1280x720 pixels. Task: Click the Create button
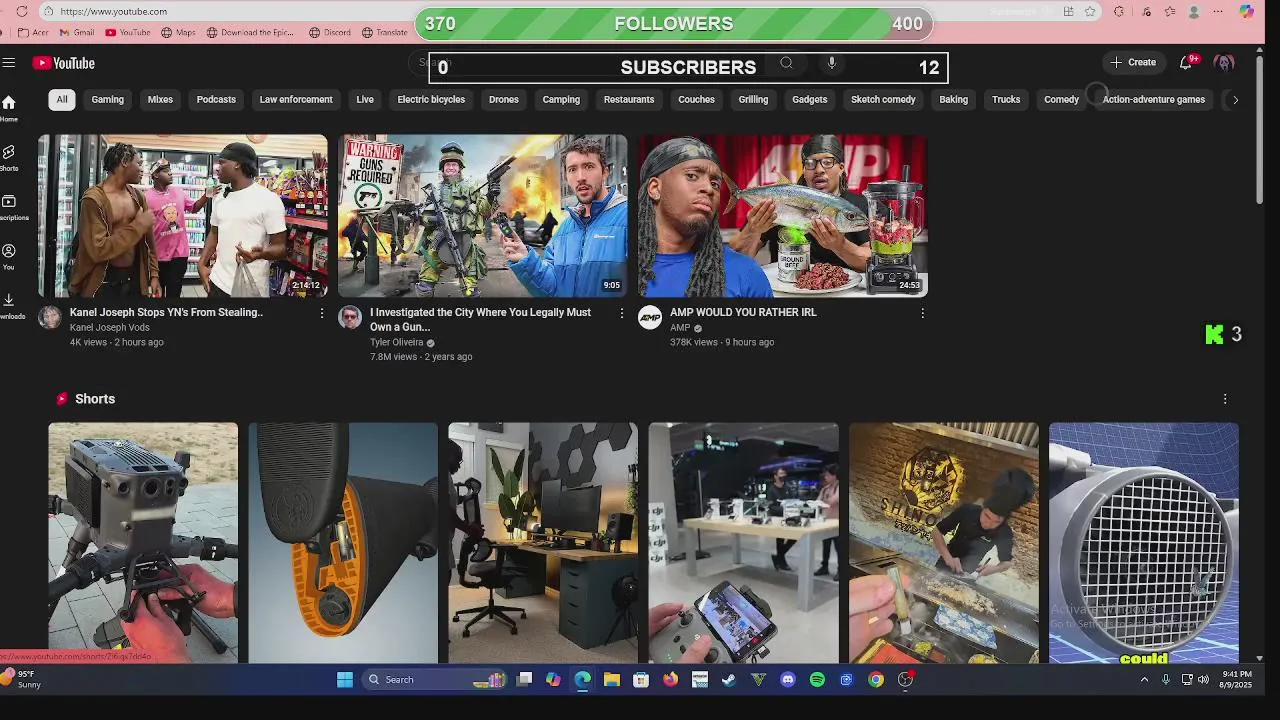tap(1133, 62)
